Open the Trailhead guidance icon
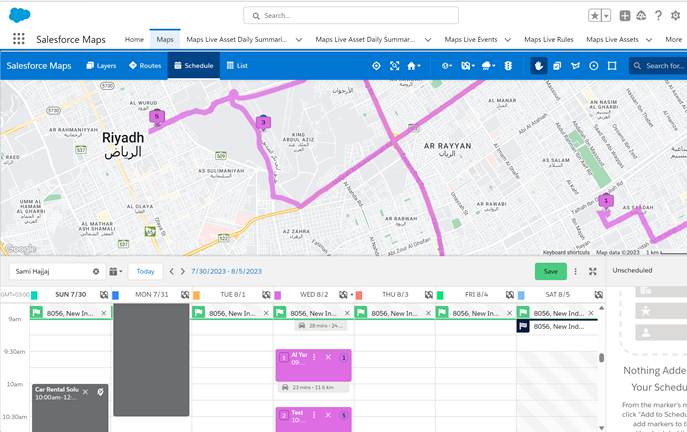The height and width of the screenshot is (432, 687). (641, 16)
